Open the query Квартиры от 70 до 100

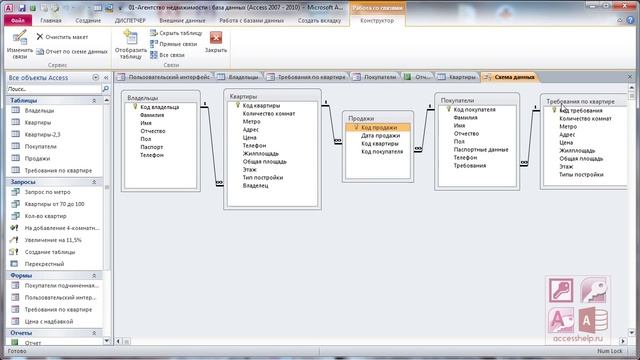[x=54, y=204]
